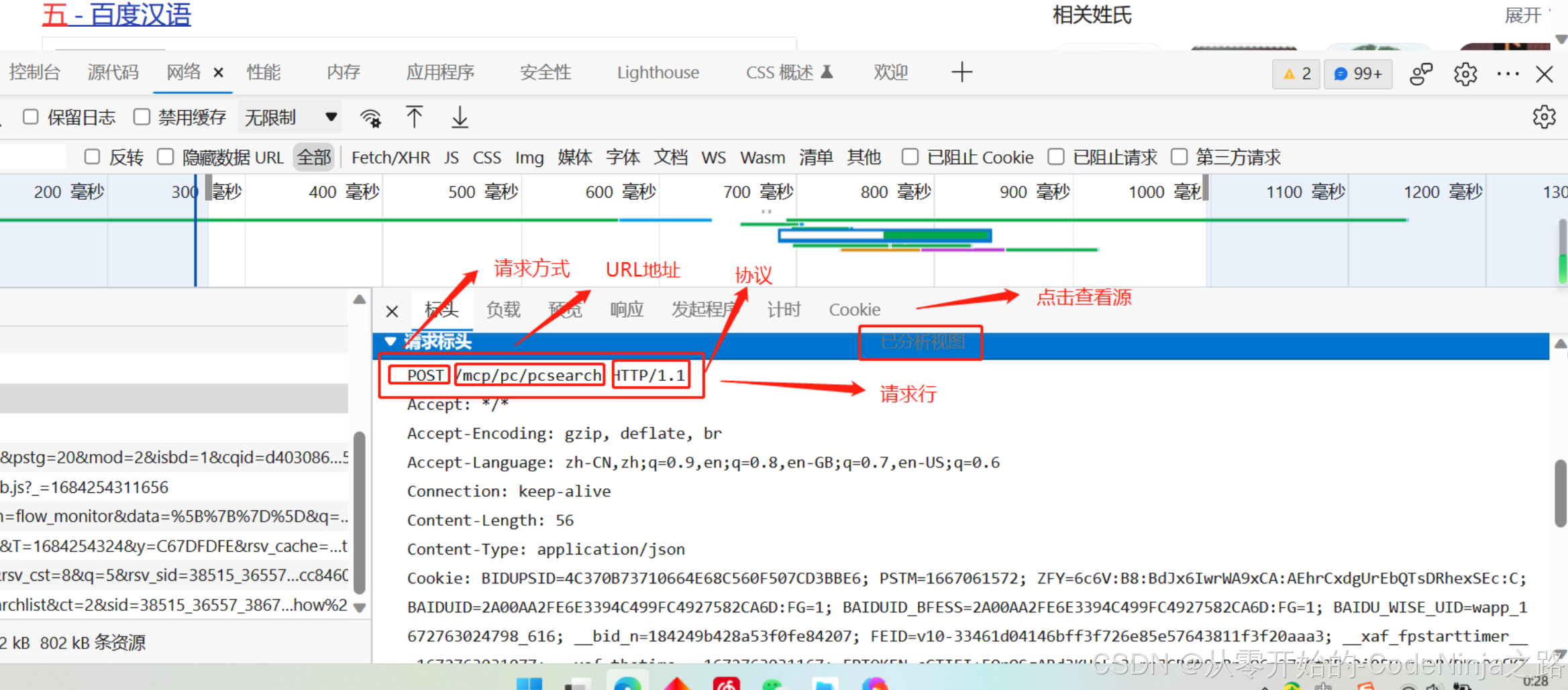Screen dimensions: 1568x690
Task: Switch to the 控制台 console tab
Action: pos(35,72)
